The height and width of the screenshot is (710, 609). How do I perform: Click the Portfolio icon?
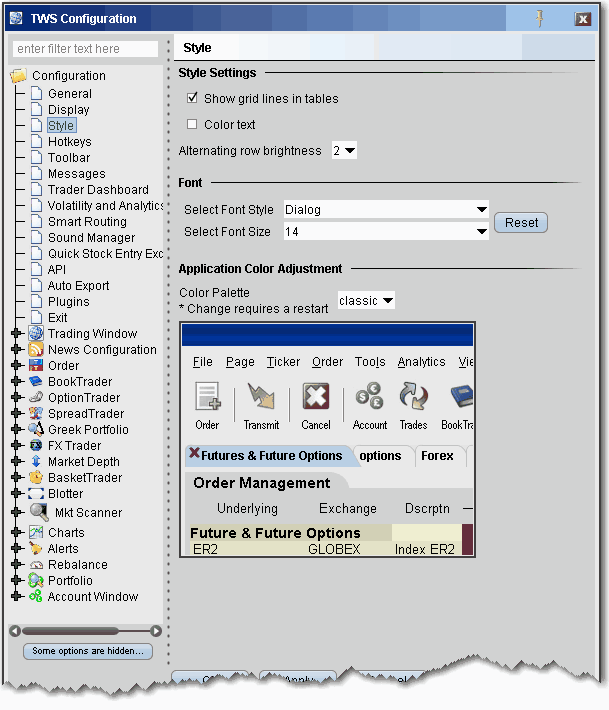[x=36, y=580]
